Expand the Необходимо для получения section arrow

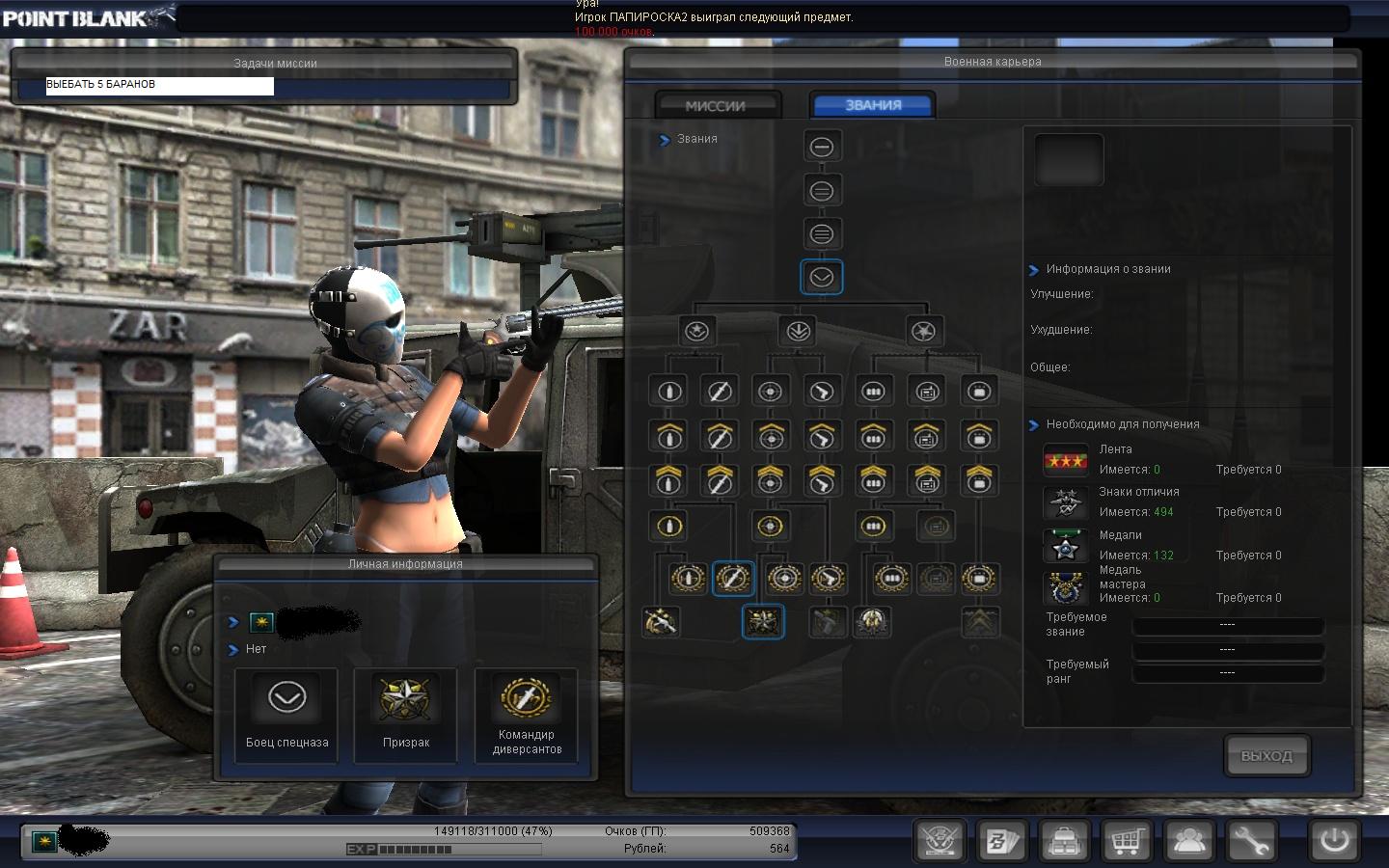pos(1034,425)
